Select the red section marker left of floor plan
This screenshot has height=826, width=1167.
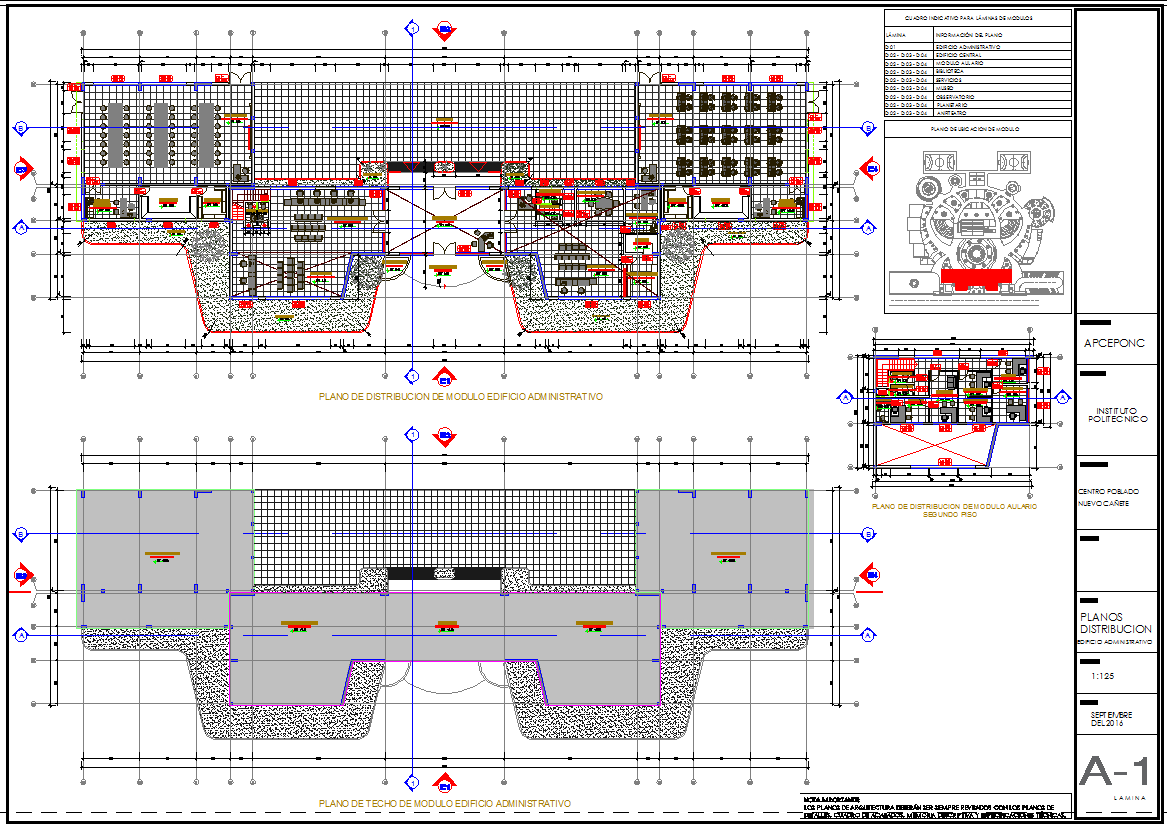click(21, 171)
